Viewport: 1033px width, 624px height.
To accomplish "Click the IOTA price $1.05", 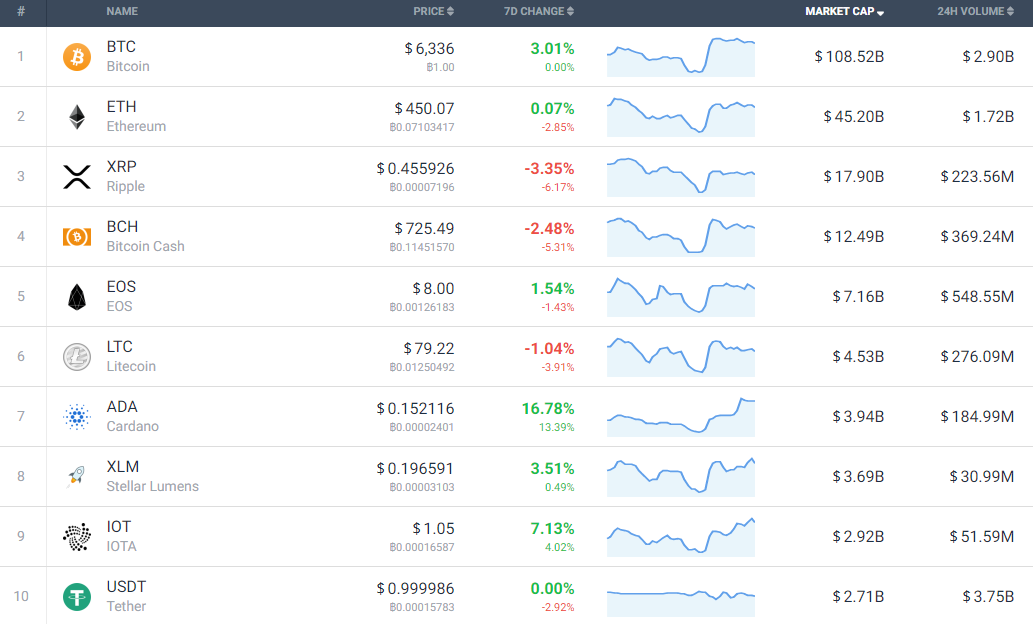I will pyautogui.click(x=433, y=528).
